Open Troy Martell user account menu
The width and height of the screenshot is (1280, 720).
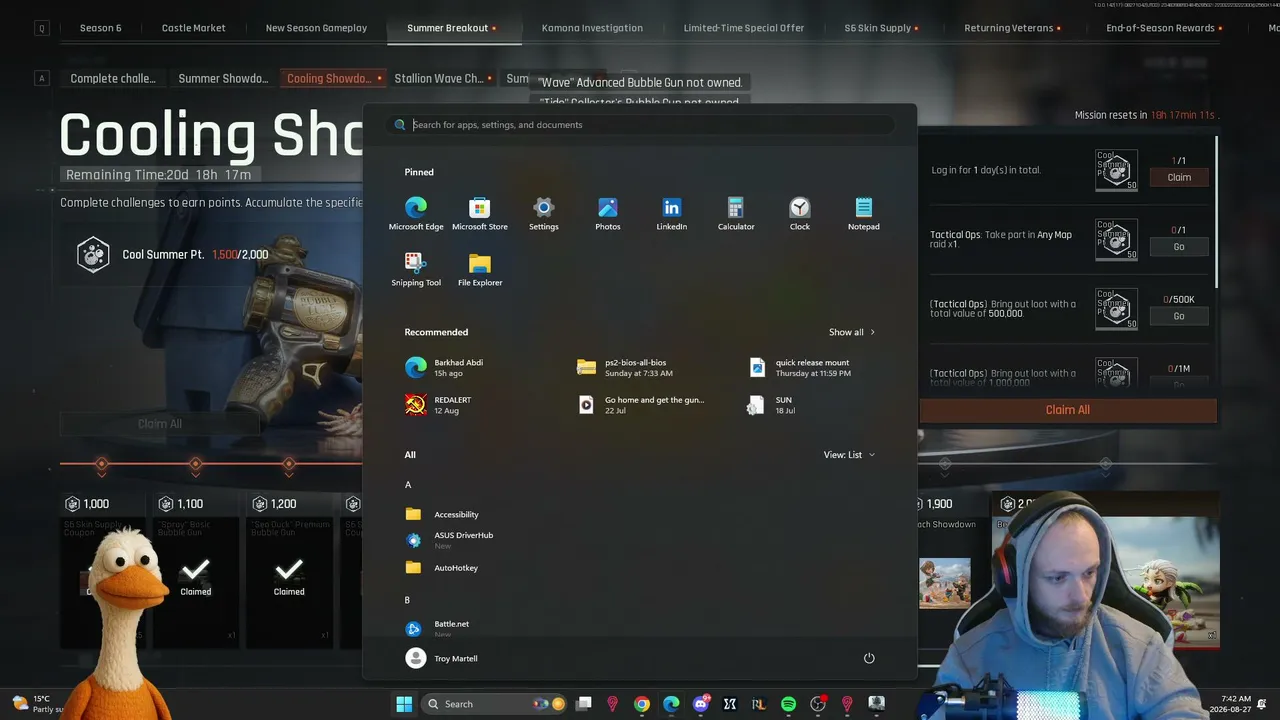tap(441, 658)
